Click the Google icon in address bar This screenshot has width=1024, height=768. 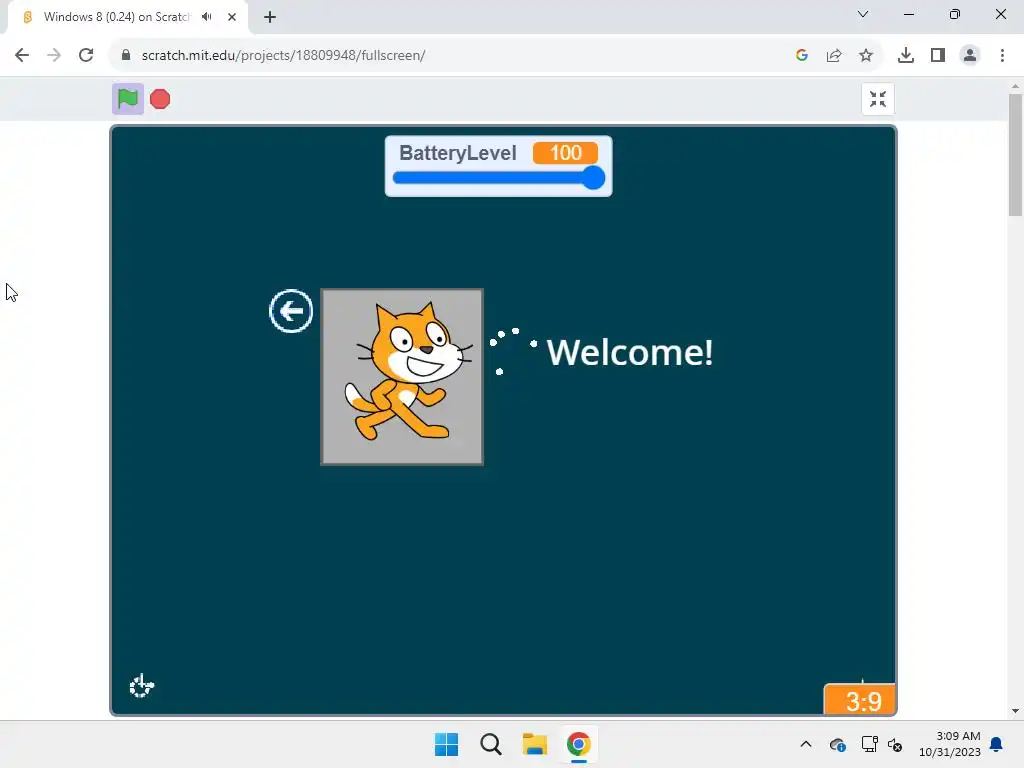pyautogui.click(x=802, y=56)
